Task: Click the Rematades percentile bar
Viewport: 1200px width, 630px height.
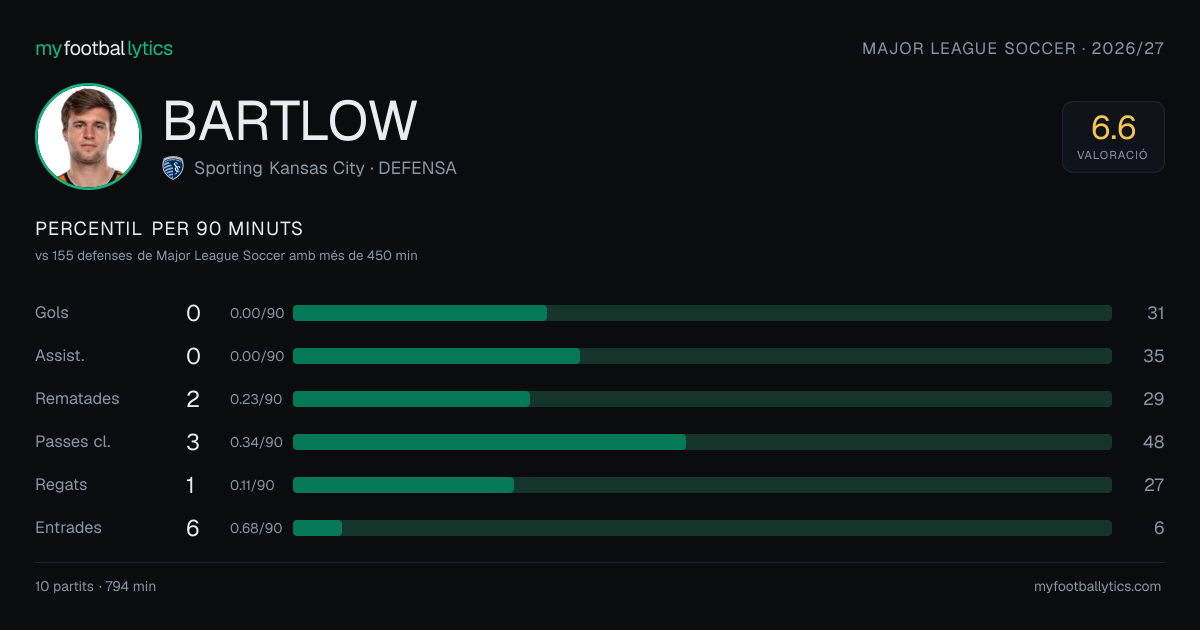Action: (702, 399)
